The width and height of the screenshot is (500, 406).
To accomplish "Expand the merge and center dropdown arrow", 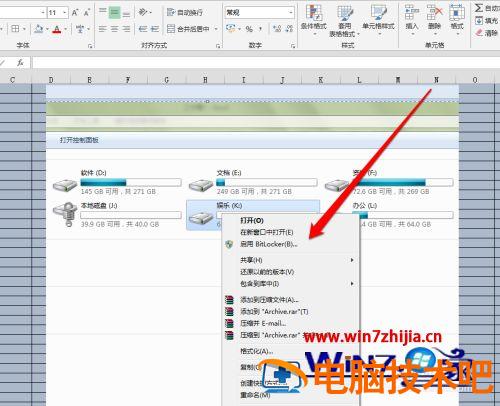I will [216, 29].
